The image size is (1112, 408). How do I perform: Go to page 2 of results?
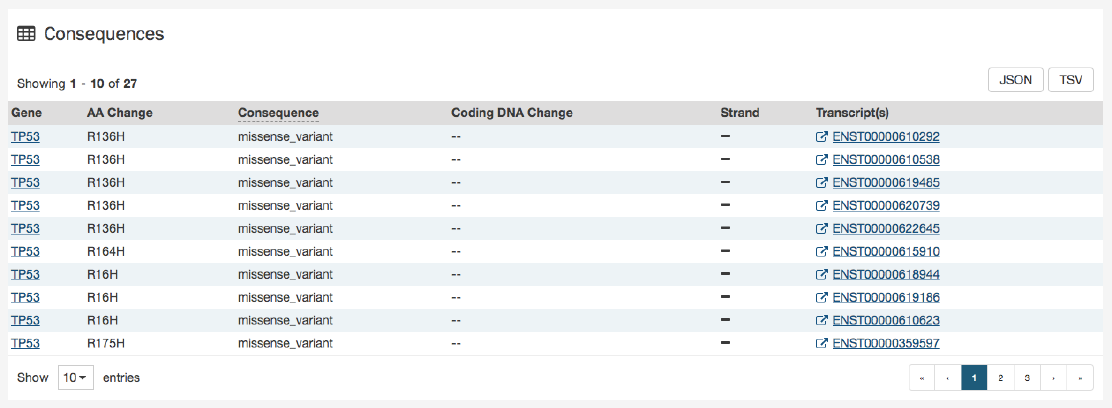1000,378
